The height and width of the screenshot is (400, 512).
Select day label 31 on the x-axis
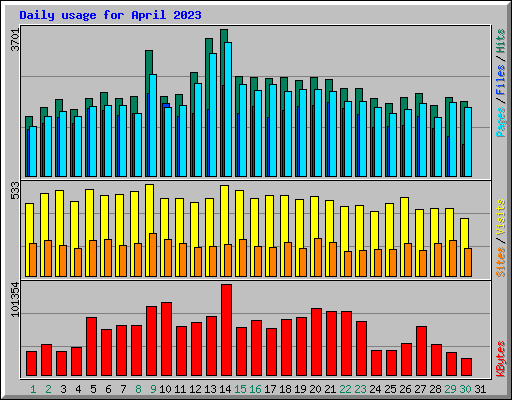tap(480, 389)
